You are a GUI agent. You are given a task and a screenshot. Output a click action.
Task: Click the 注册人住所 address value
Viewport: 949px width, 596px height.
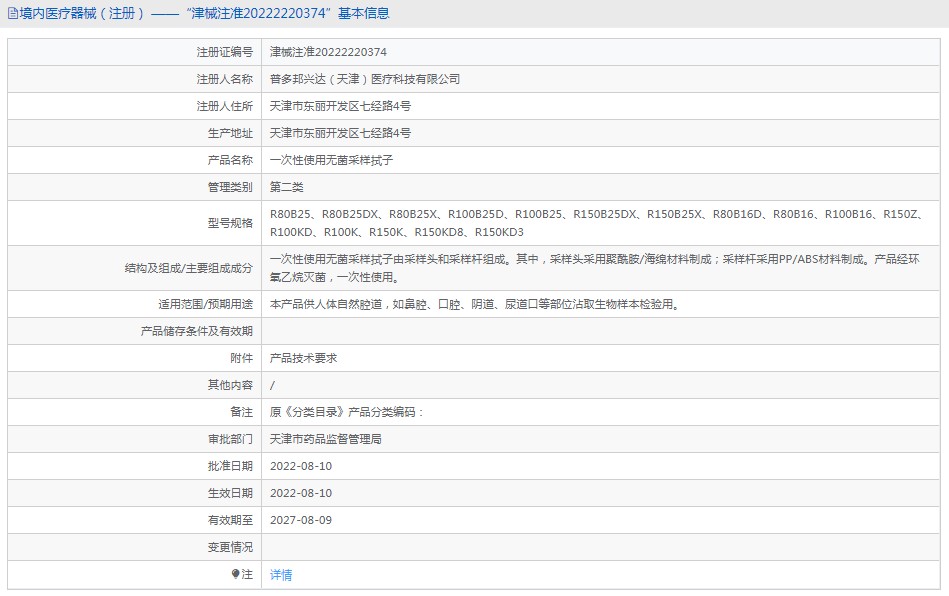pos(340,106)
